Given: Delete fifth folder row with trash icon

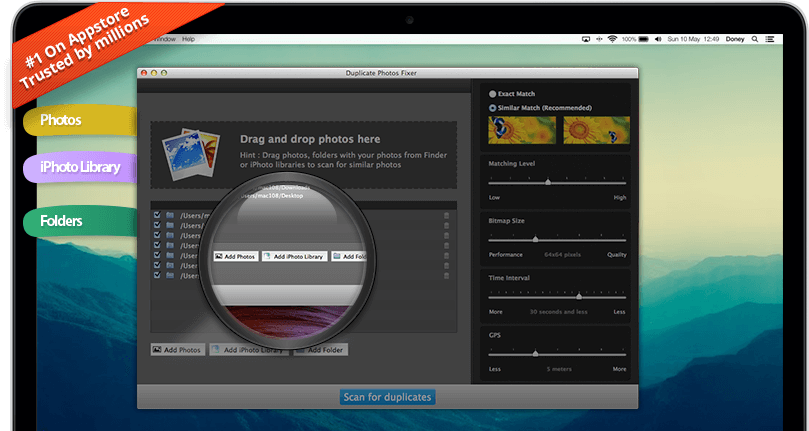Looking at the screenshot, I should (x=446, y=256).
